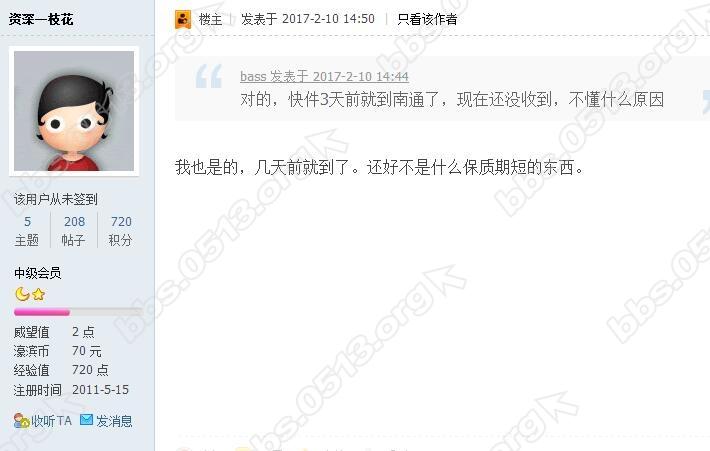Click the 楼主 label text
Viewport: 710px width, 451px height.
(x=211, y=19)
